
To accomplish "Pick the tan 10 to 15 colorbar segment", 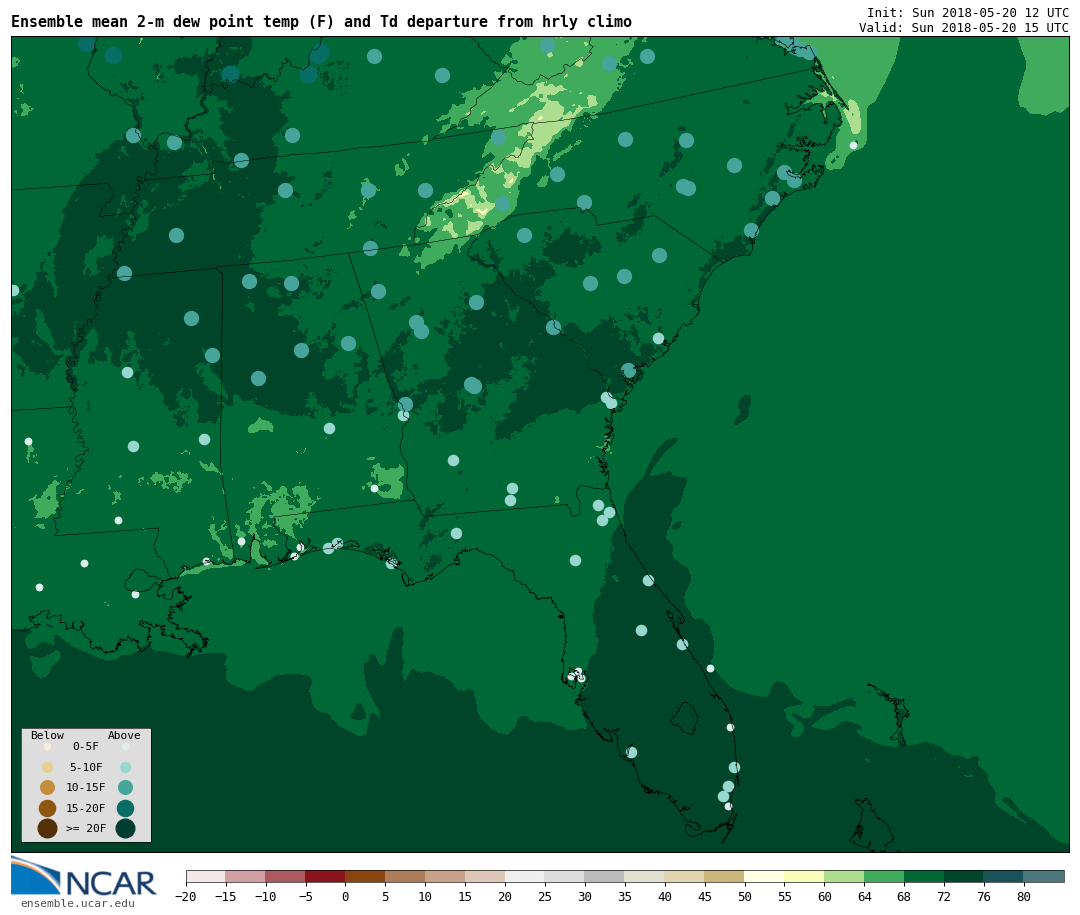I will coord(445,876).
